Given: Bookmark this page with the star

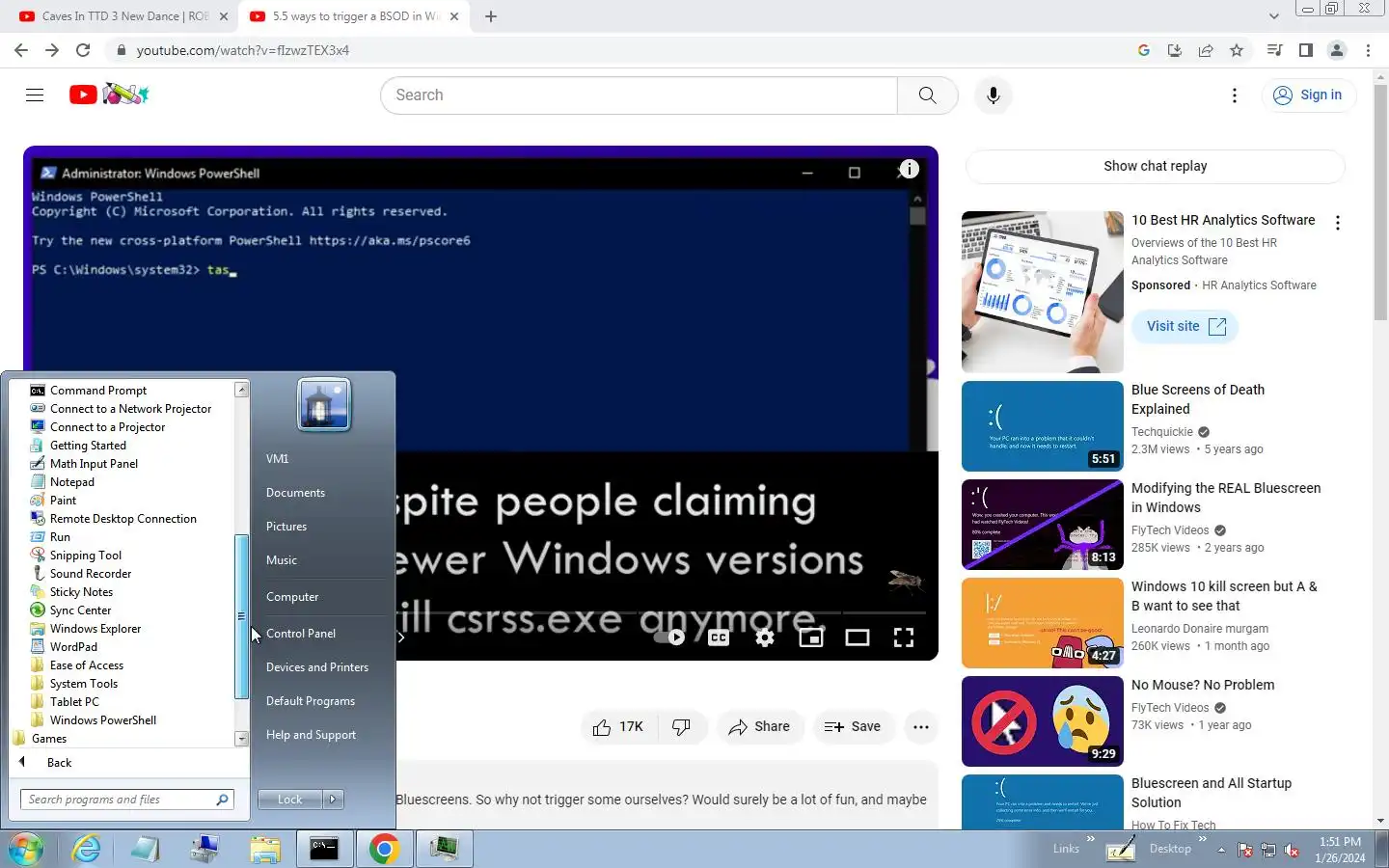Looking at the screenshot, I should [1237, 50].
